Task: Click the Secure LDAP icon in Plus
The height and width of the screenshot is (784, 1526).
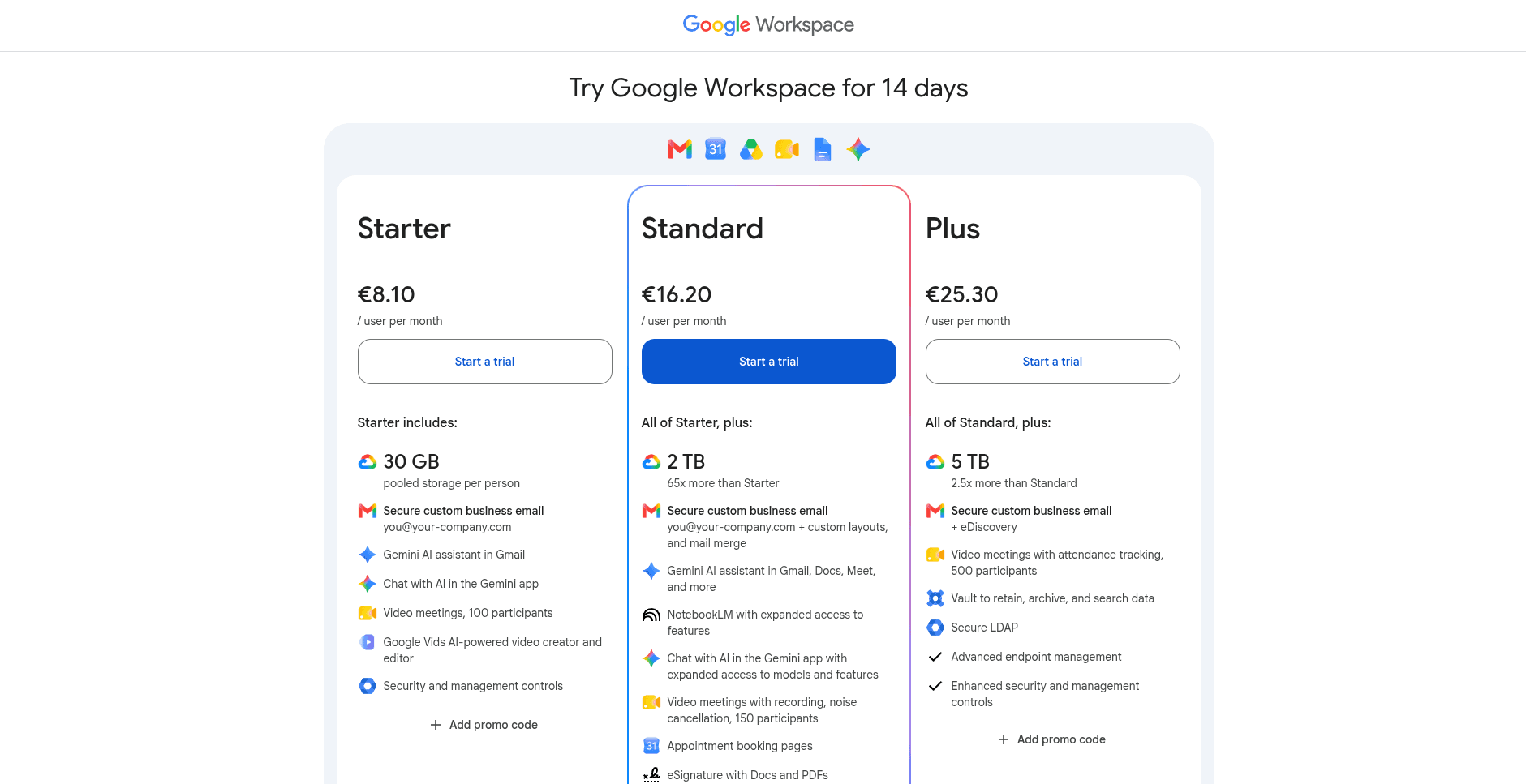Action: click(935, 628)
